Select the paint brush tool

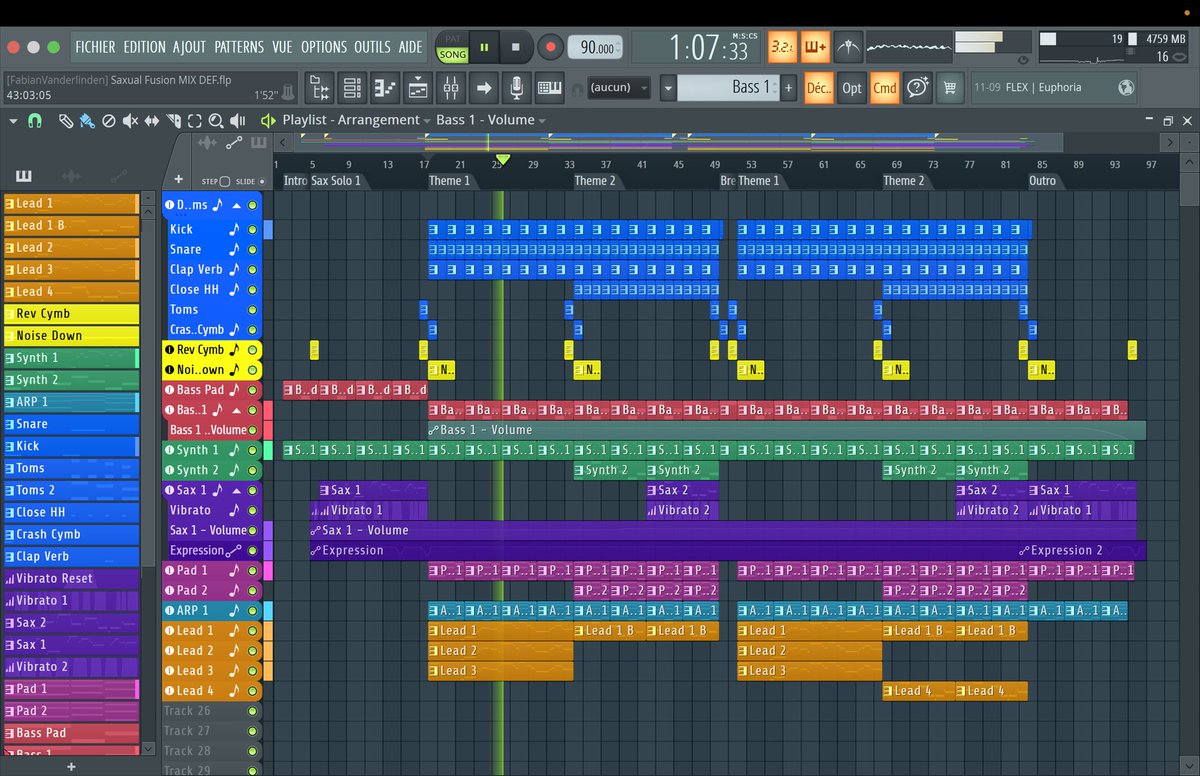point(87,121)
